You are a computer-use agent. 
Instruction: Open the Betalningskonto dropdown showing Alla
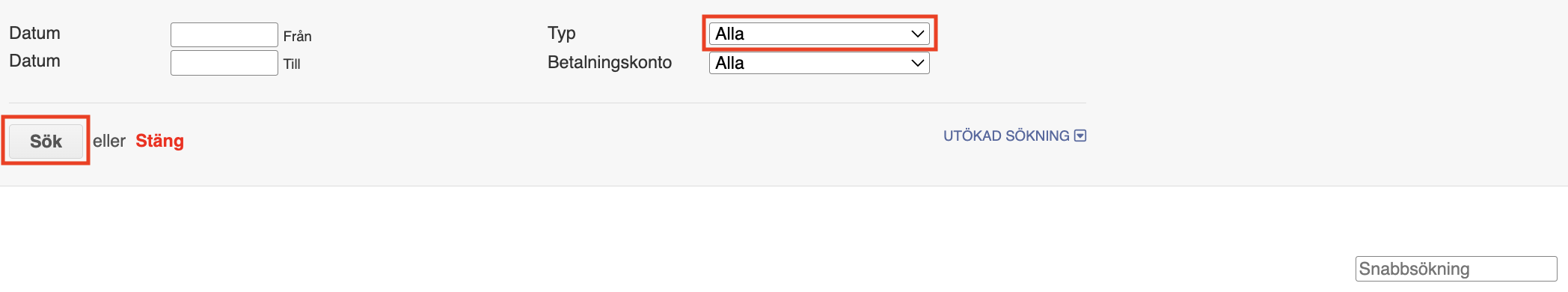[x=819, y=63]
